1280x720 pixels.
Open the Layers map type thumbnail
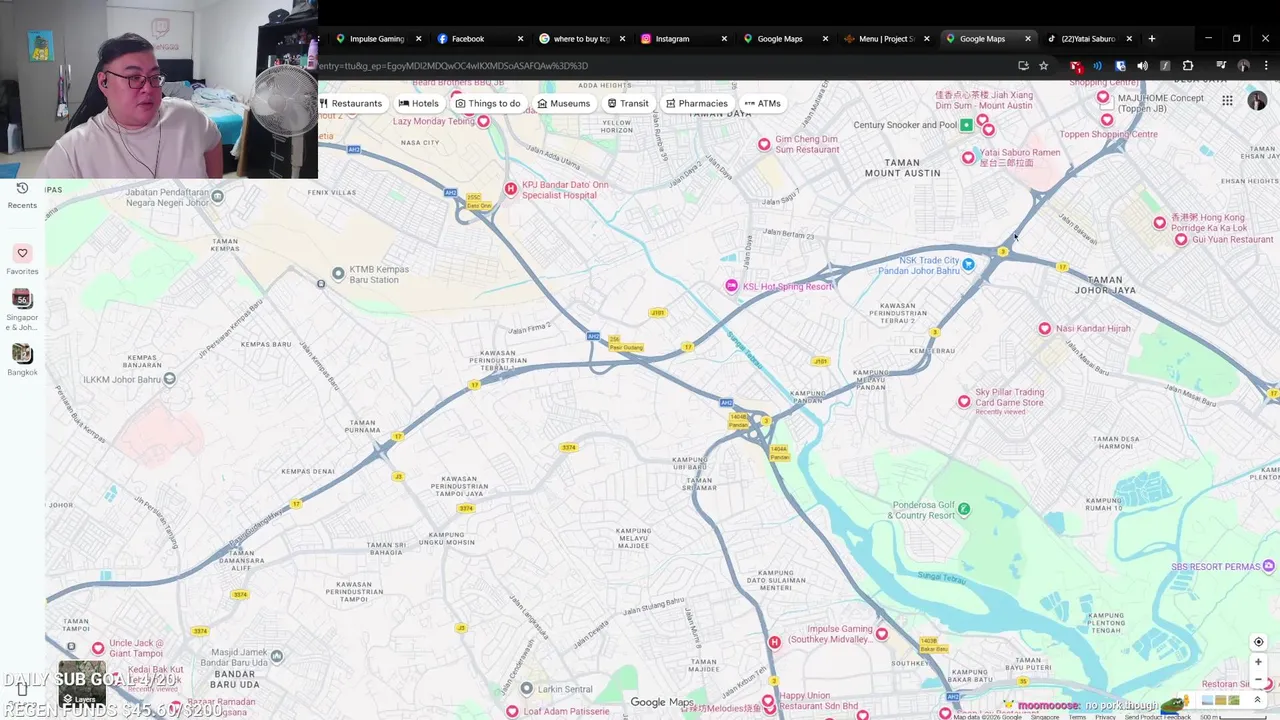pos(82,685)
